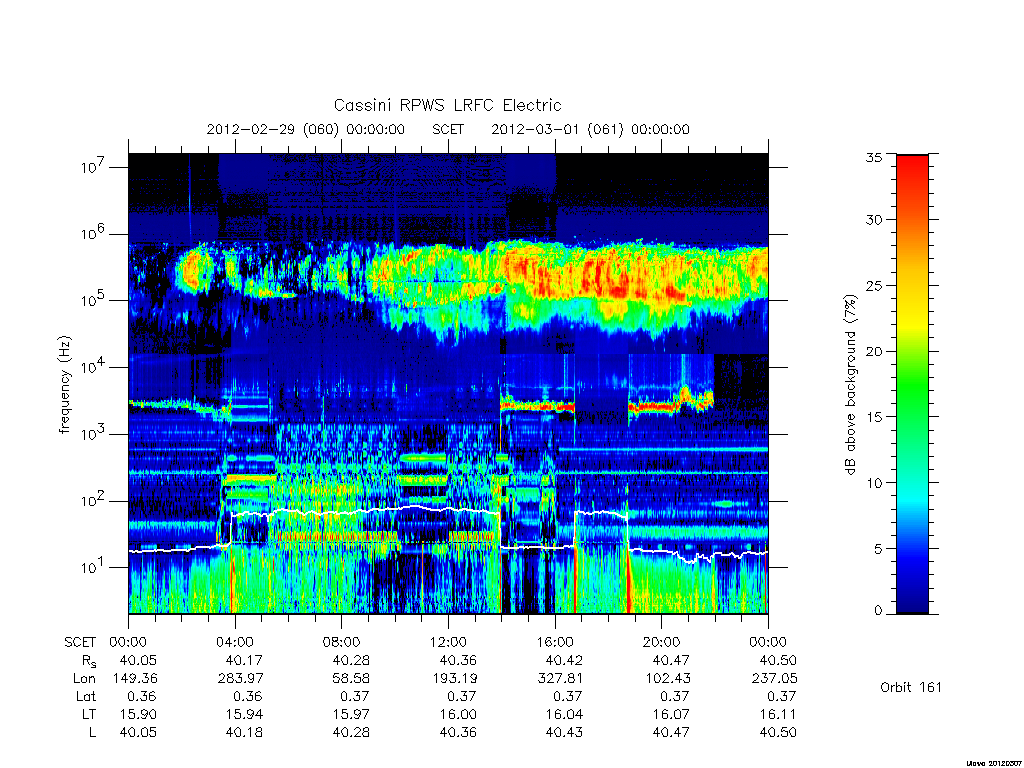Click the LT value 16.07
1024x768 pixels.
coord(671,714)
